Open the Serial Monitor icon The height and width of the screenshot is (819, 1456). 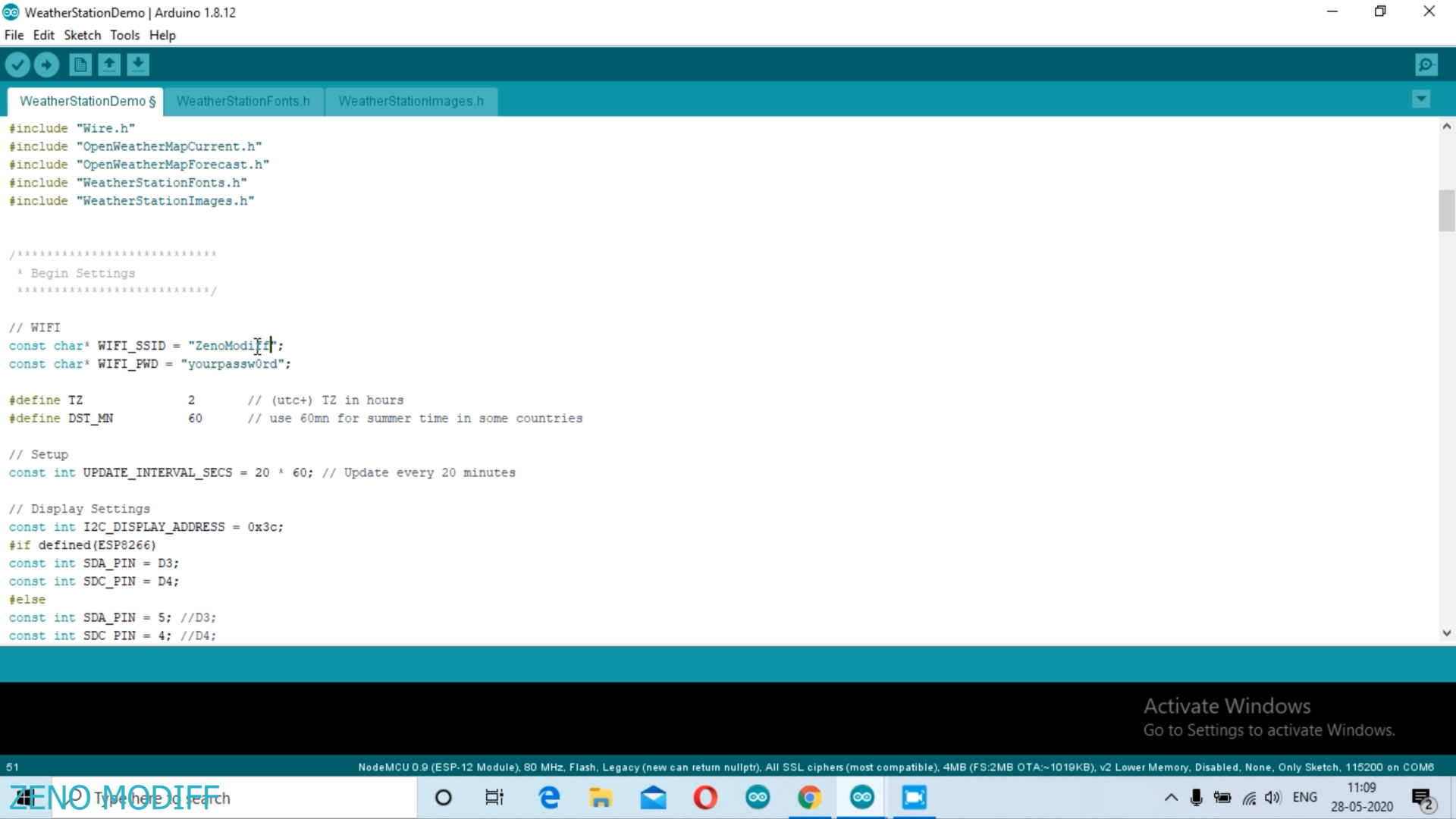click(1426, 65)
